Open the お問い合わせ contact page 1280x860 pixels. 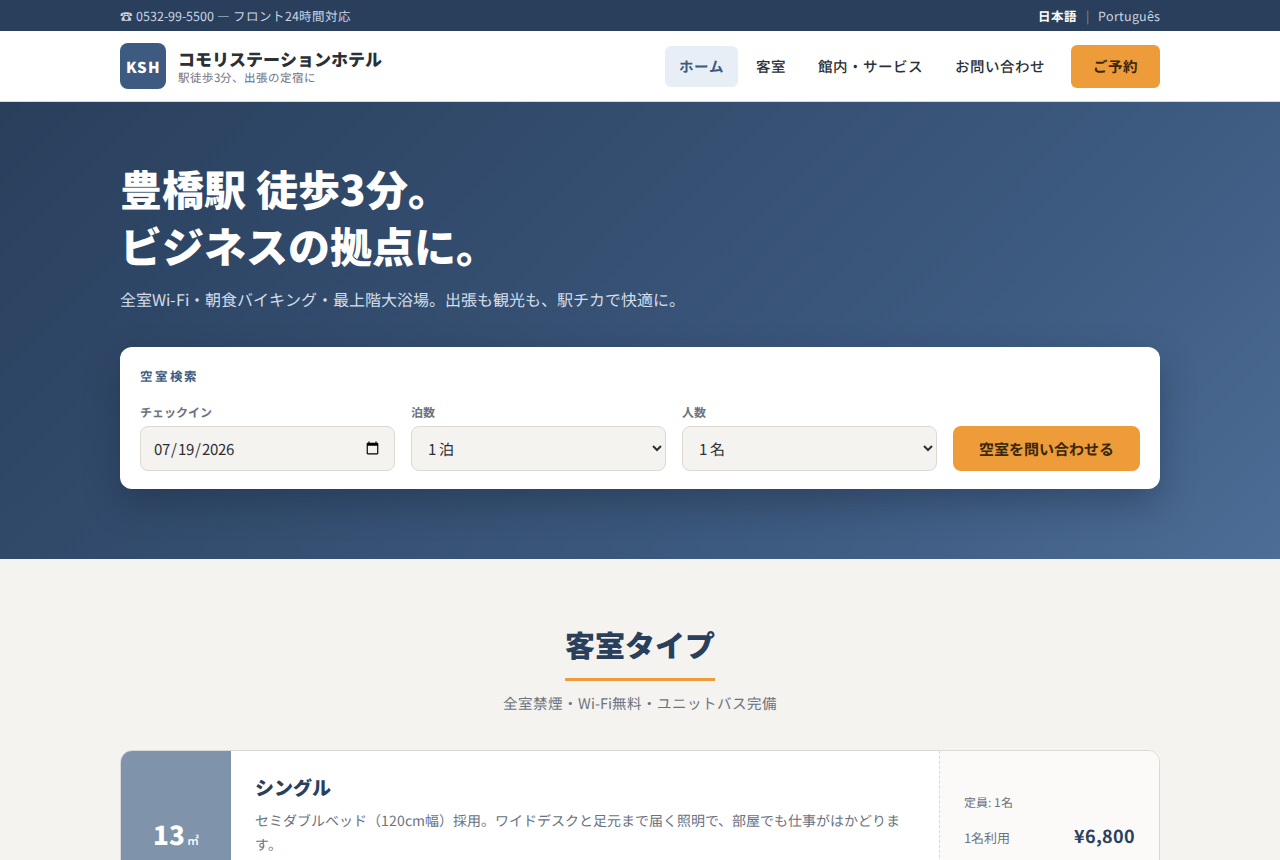[x=1000, y=67]
